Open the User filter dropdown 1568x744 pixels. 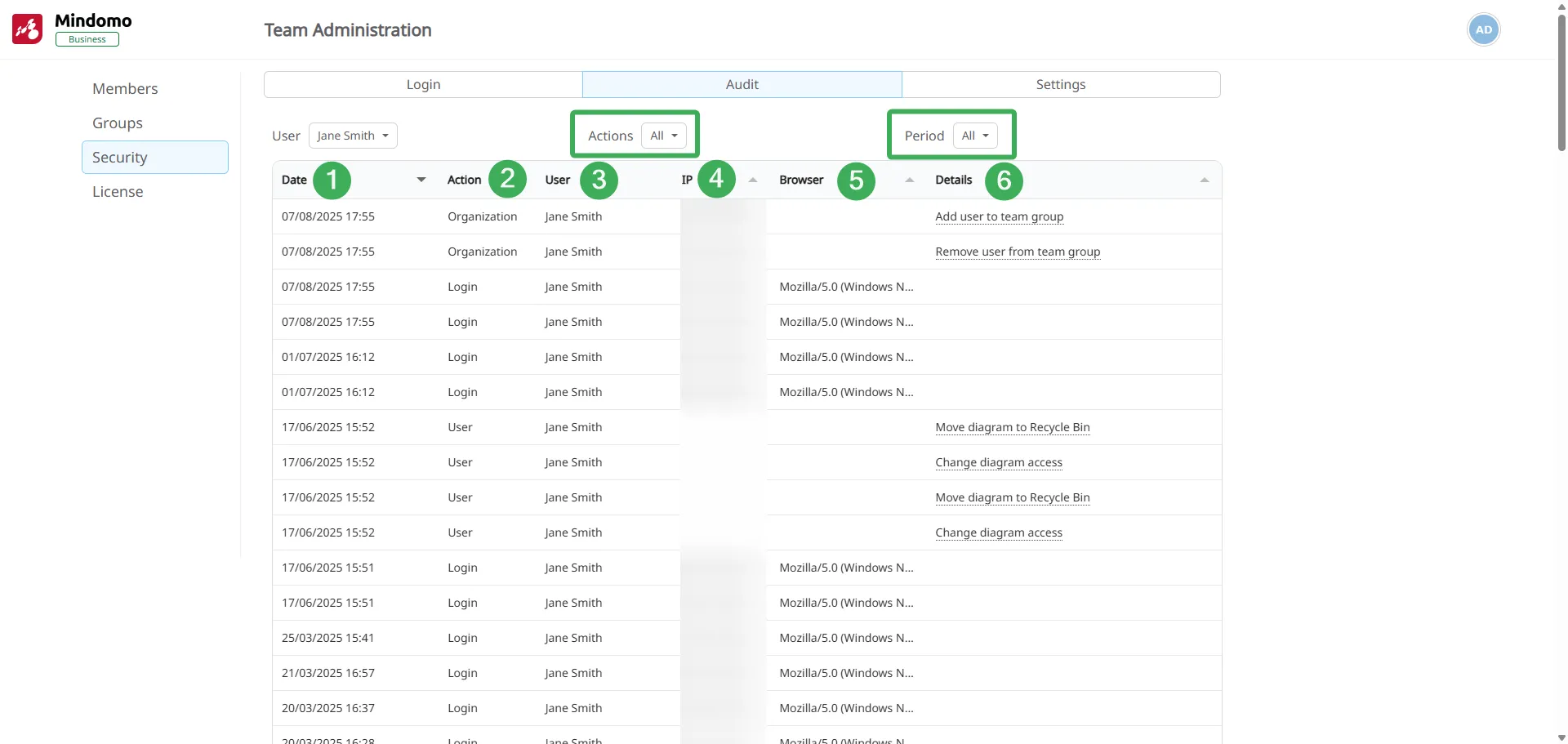point(353,136)
